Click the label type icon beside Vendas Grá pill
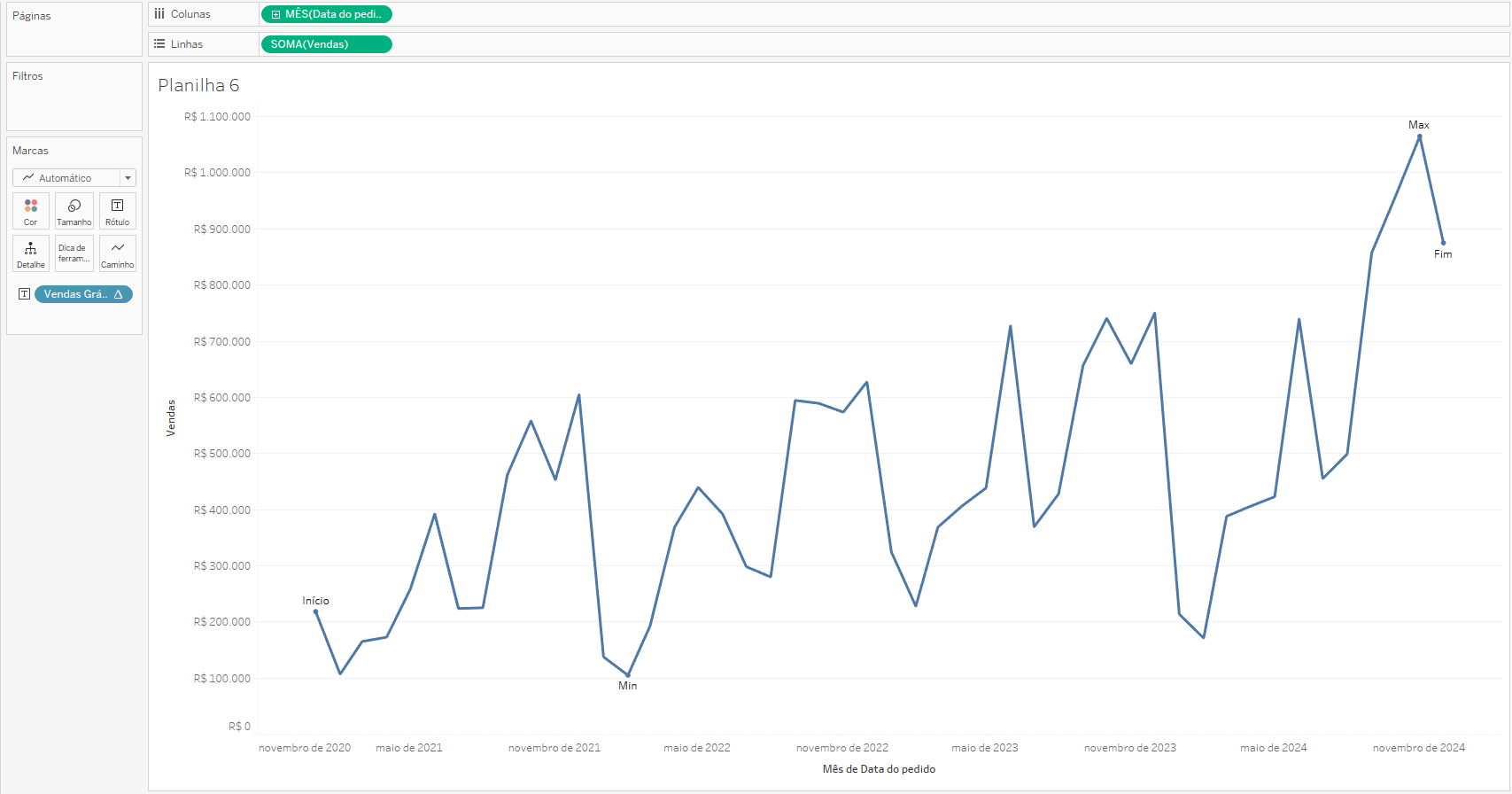The height and width of the screenshot is (794, 1512). (x=24, y=294)
